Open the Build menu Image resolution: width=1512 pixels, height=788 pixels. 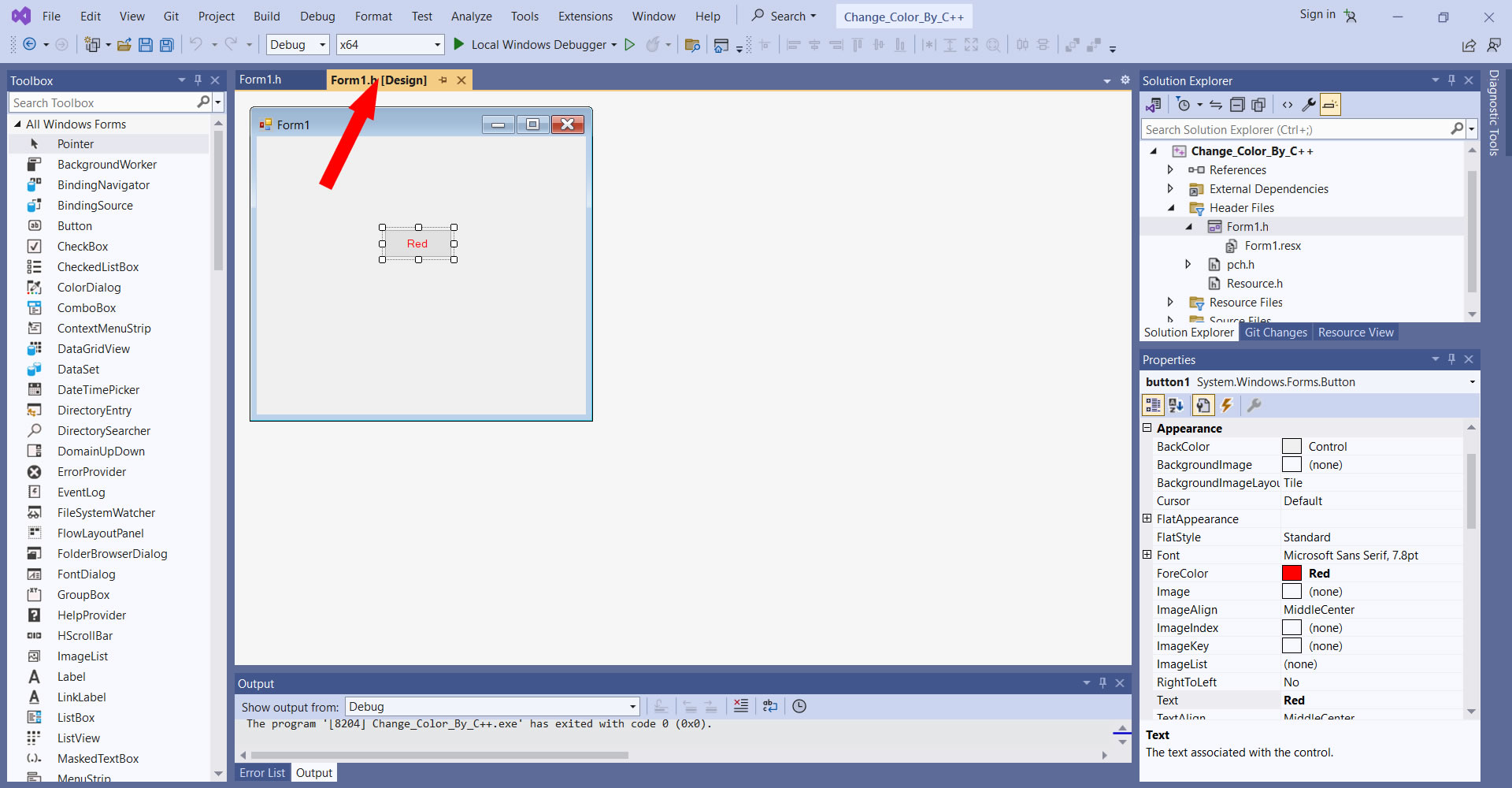(x=266, y=17)
